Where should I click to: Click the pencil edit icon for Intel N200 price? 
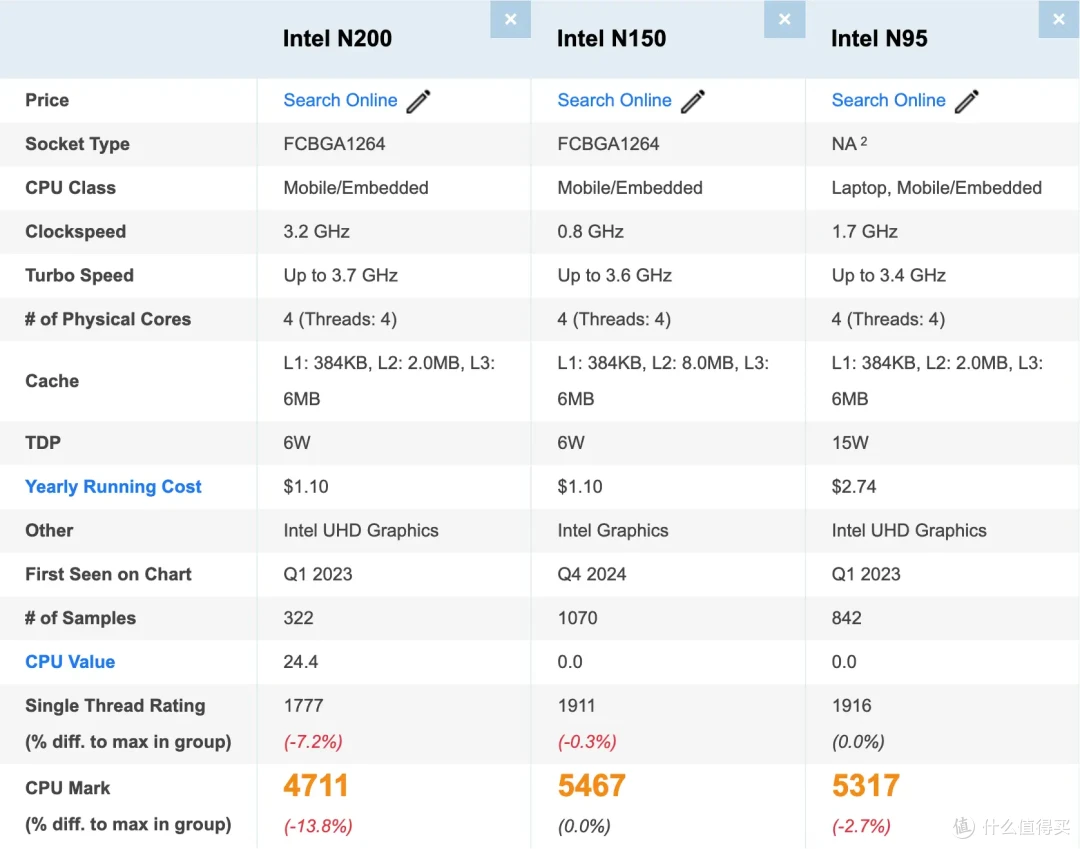[x=419, y=101]
